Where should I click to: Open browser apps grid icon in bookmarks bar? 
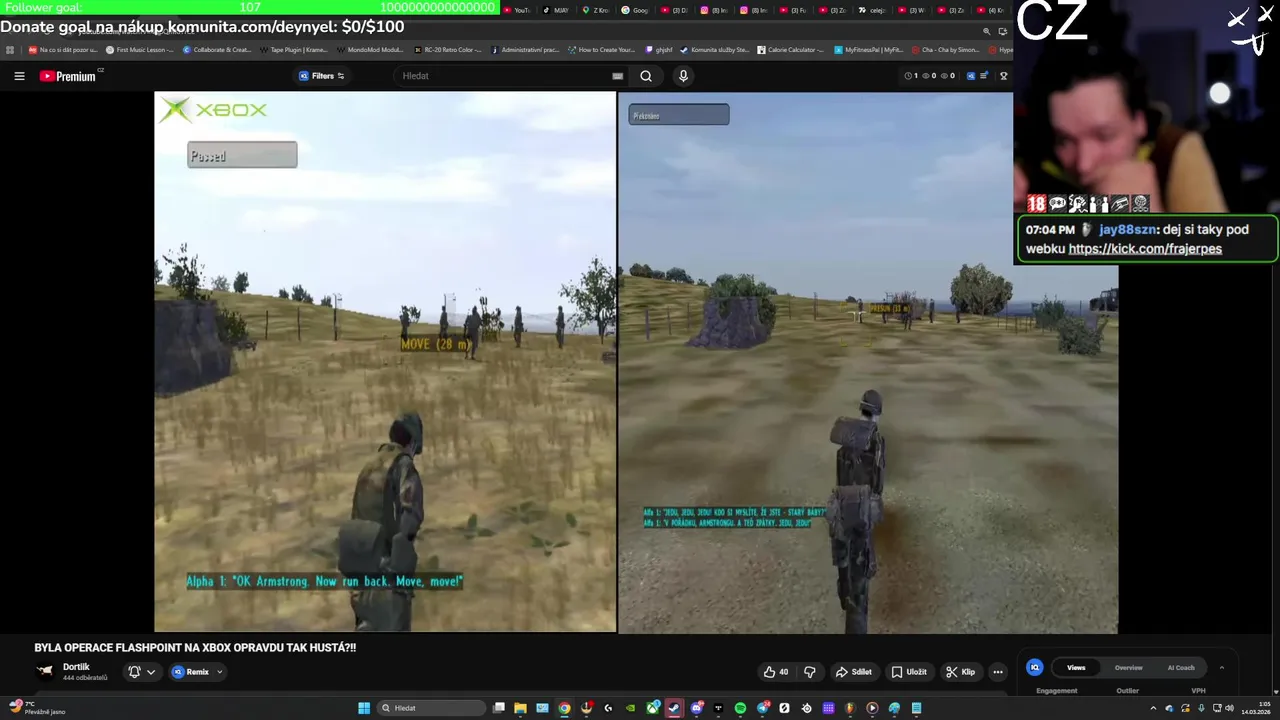[x=10, y=50]
